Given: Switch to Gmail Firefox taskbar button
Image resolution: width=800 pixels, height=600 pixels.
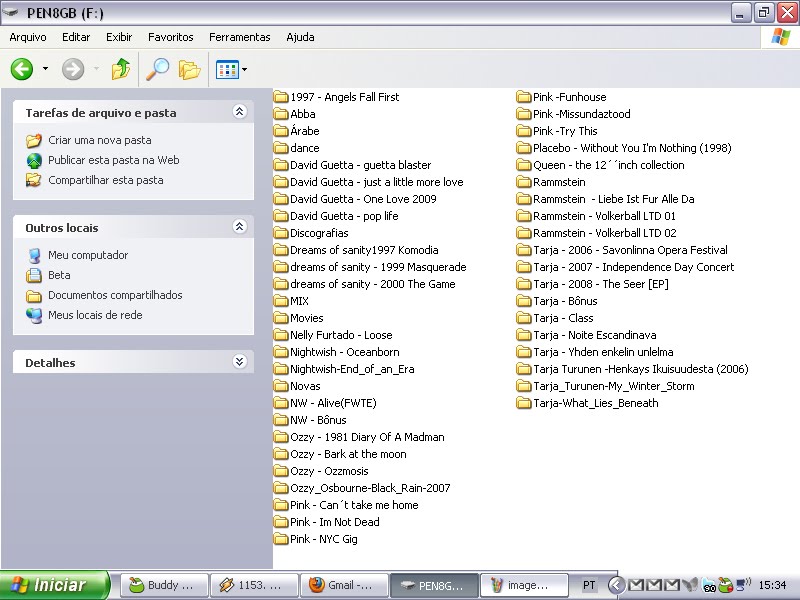Looking at the screenshot, I should point(344,585).
